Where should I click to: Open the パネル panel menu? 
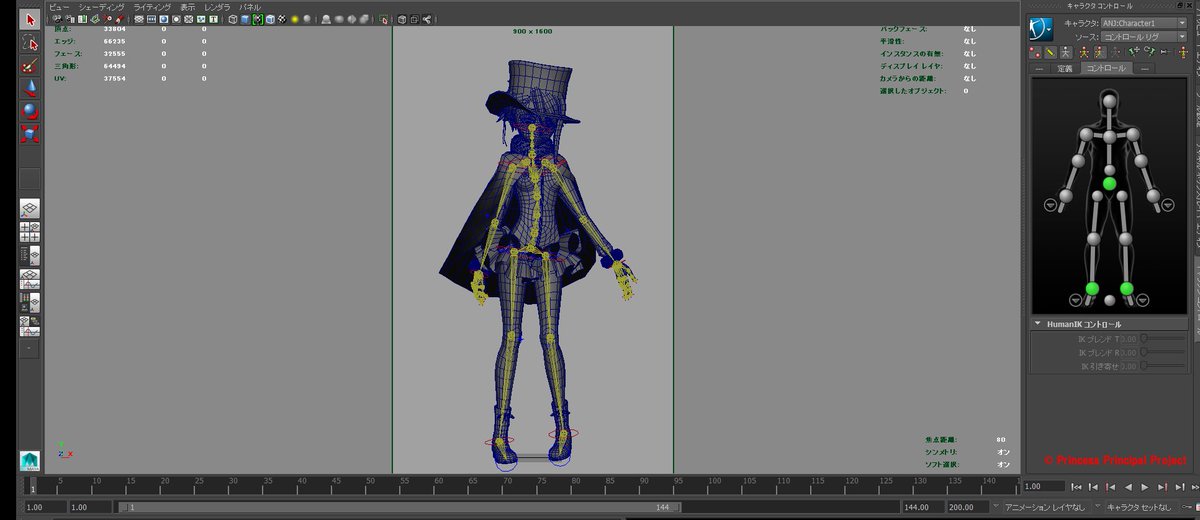coord(248,7)
